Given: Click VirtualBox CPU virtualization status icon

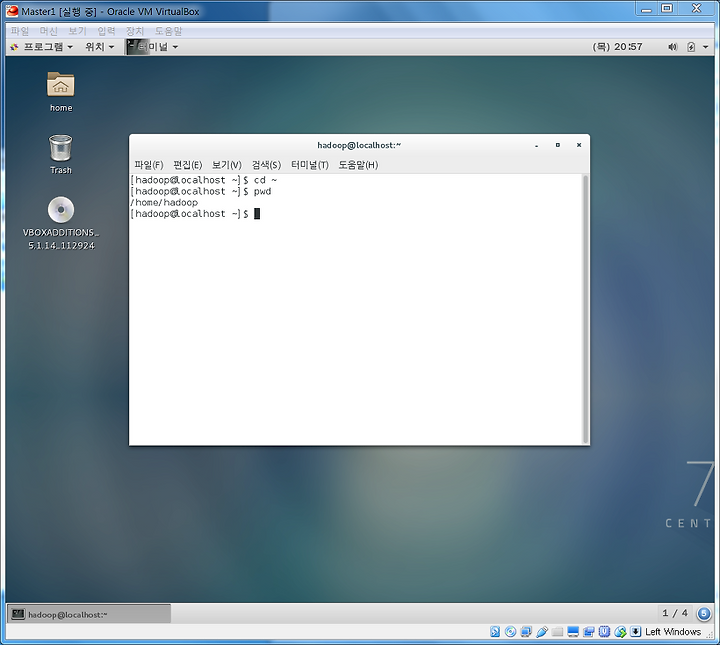Looking at the screenshot, I should pos(604,632).
